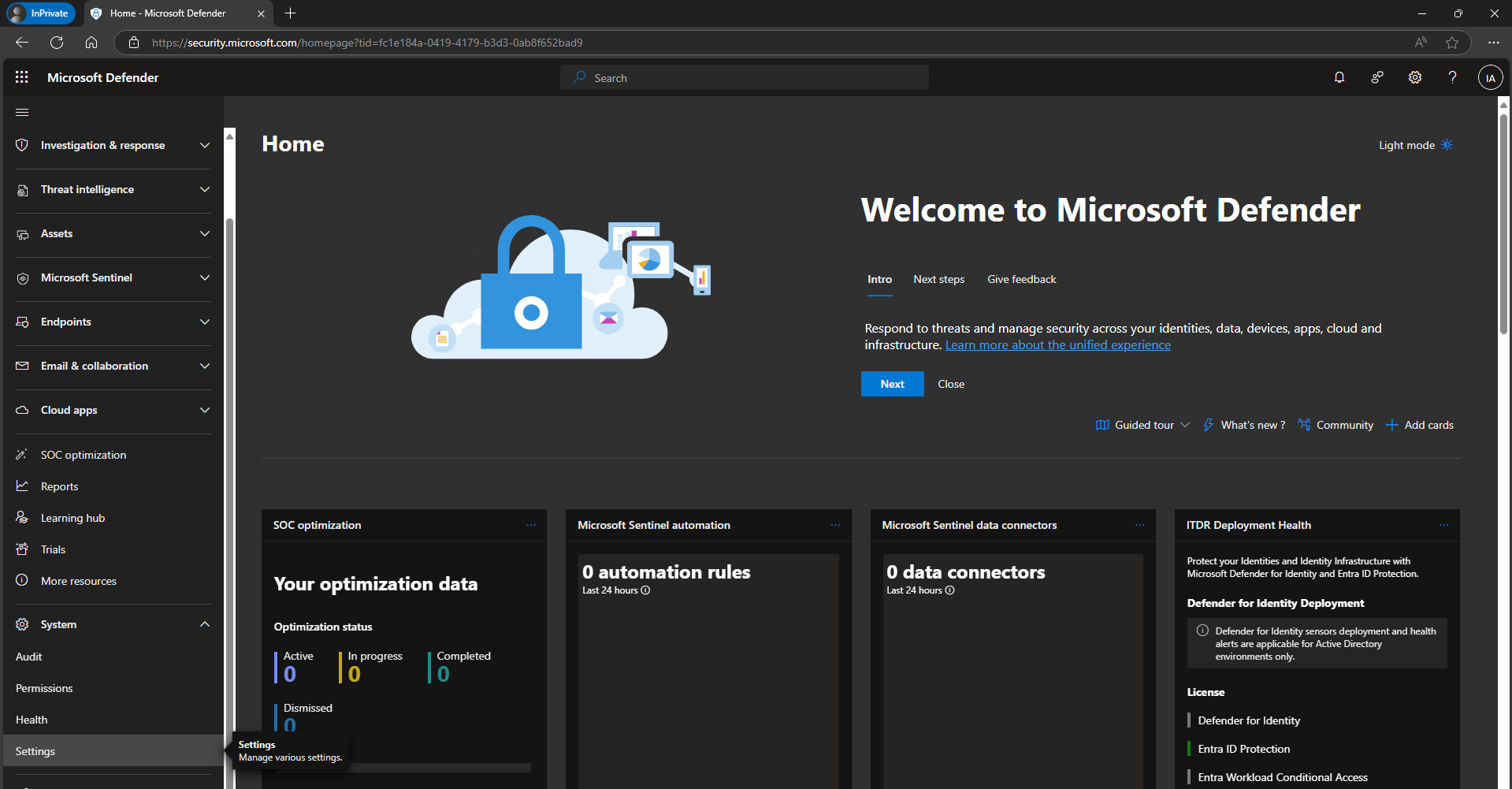Refresh the browser page
The width and height of the screenshot is (1512, 789).
click(x=57, y=43)
